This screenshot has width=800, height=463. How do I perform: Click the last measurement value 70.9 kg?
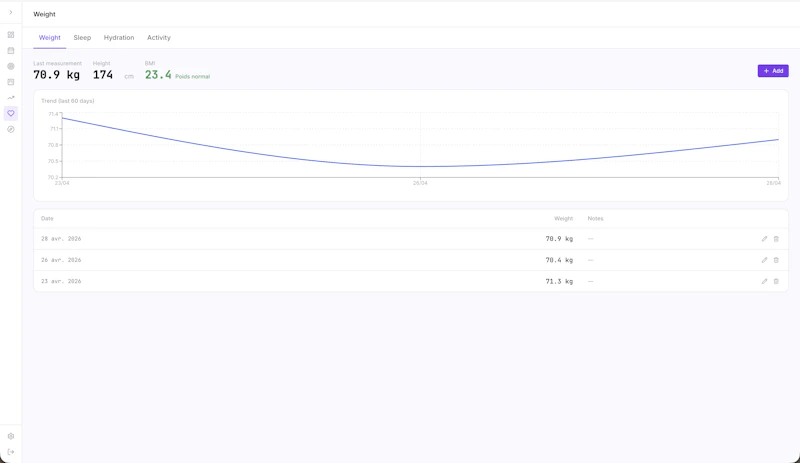click(x=57, y=75)
